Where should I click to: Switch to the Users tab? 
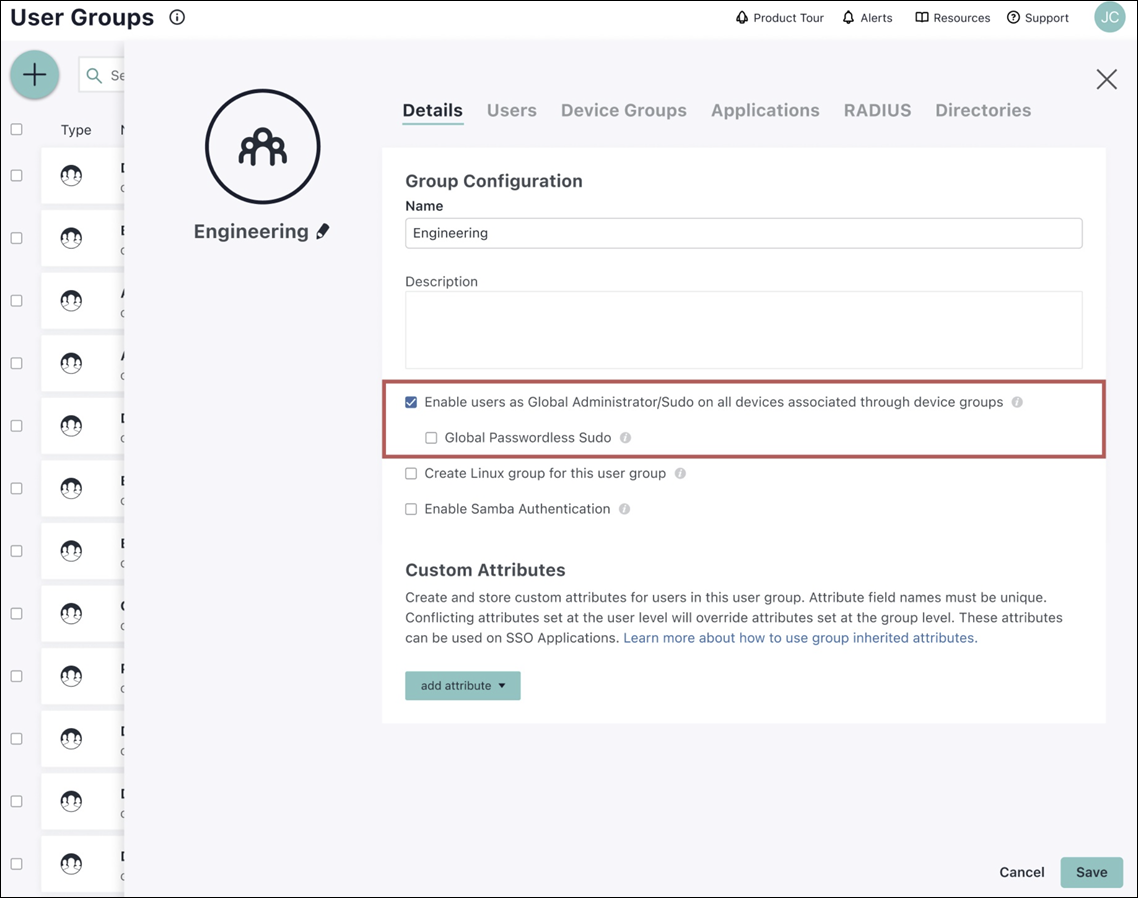pos(511,110)
